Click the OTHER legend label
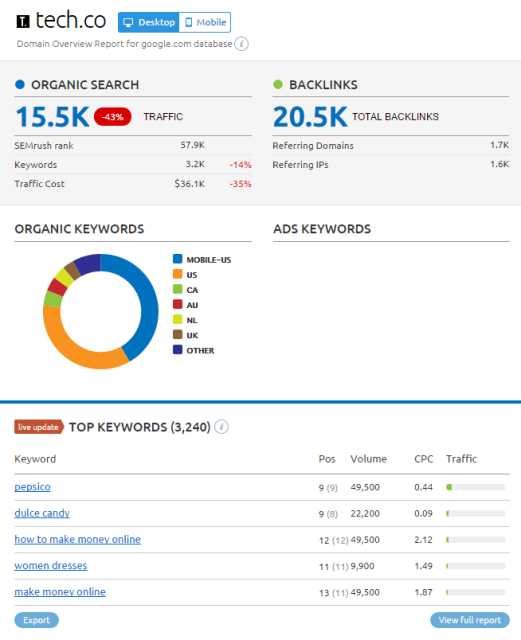Image resolution: width=521 pixels, height=640 pixels. (x=200, y=350)
